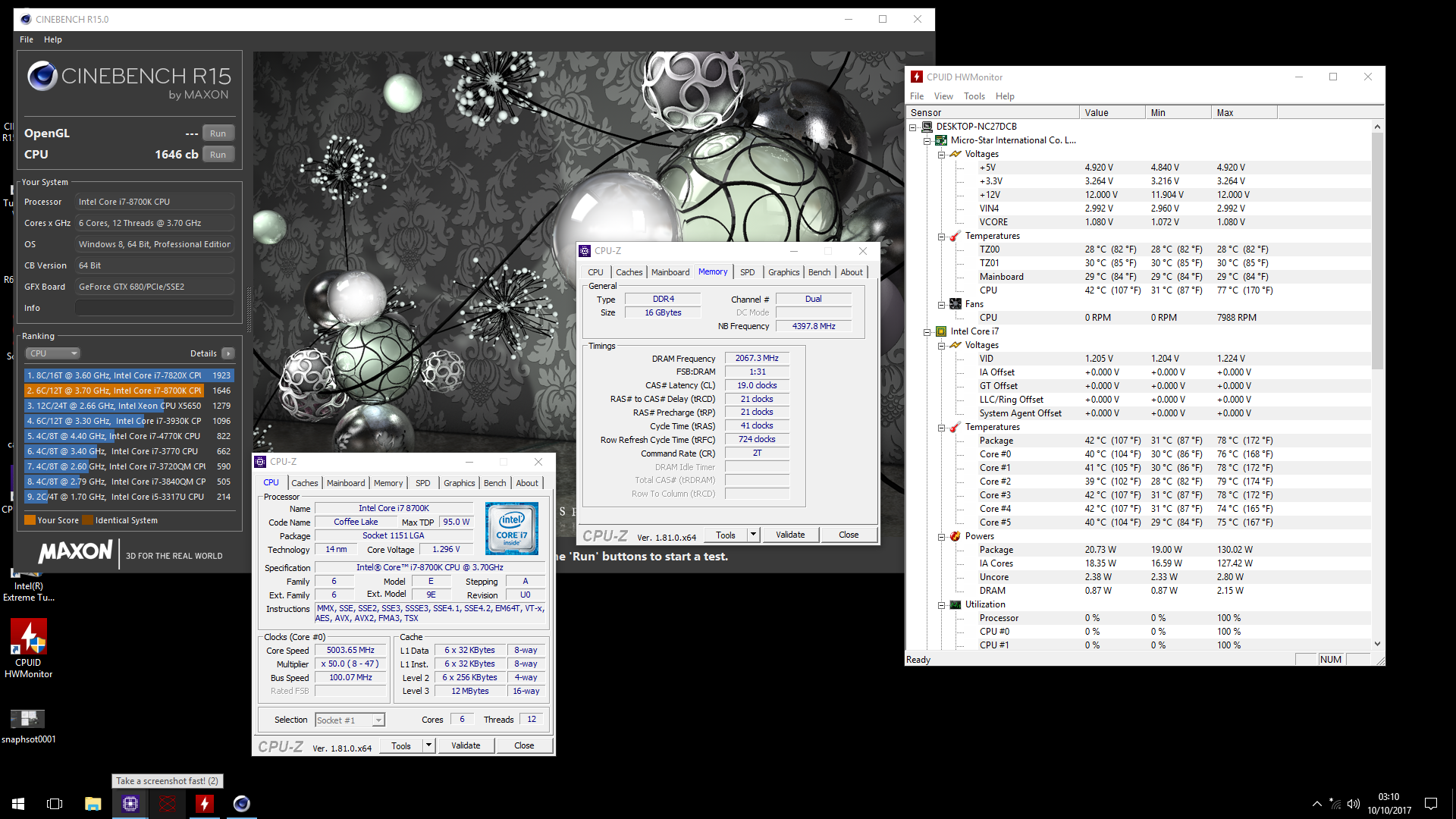
Task: Switch to Bench tab in lower CPU-Z window
Action: click(x=495, y=483)
